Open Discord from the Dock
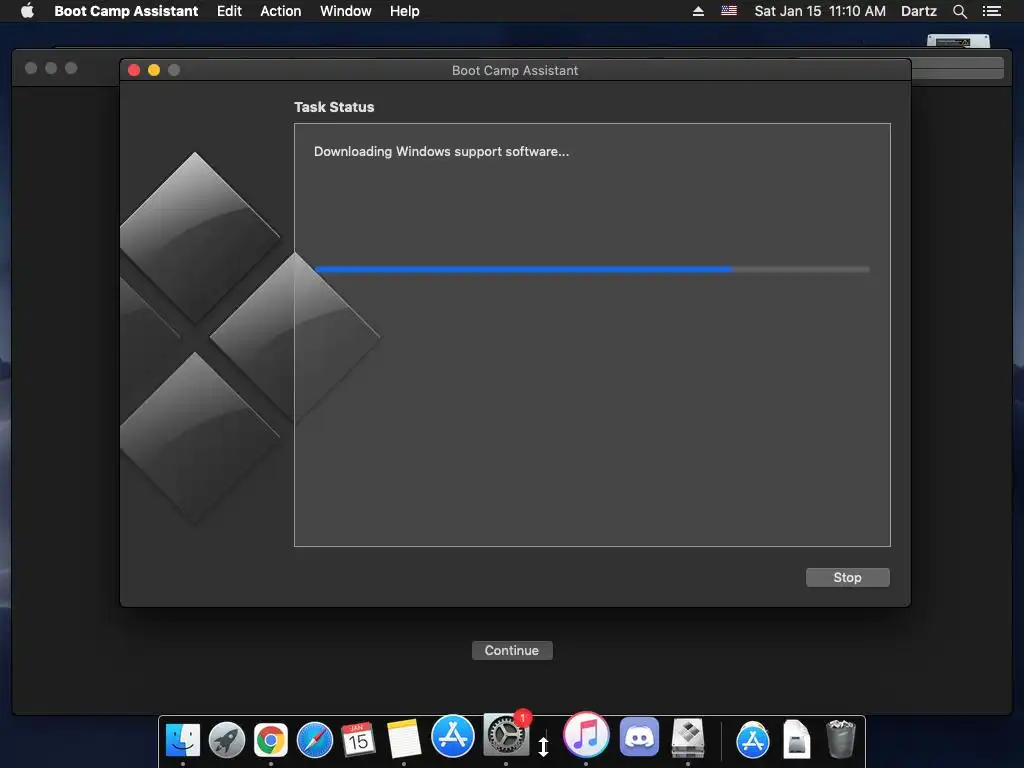This screenshot has height=768, width=1024. pos(639,736)
